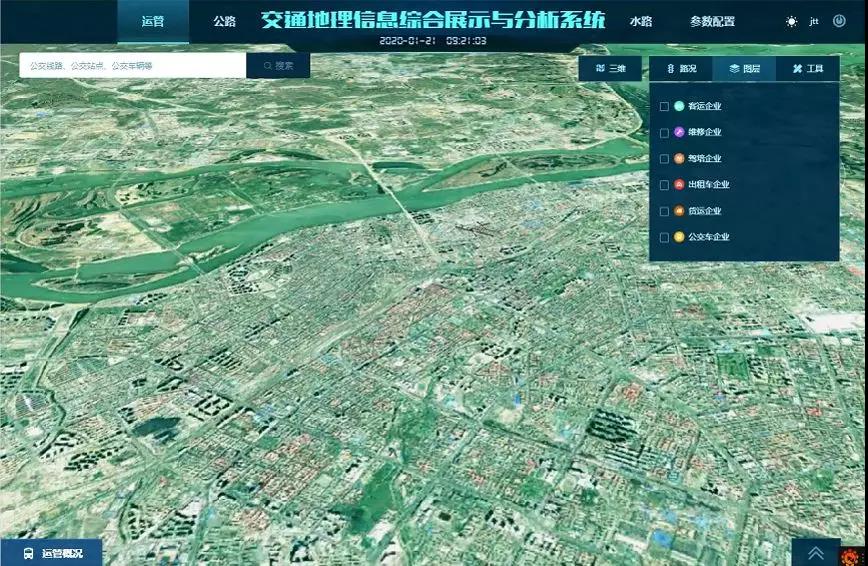
Task: Click the 驾培企业 label text
Action: tap(705, 158)
